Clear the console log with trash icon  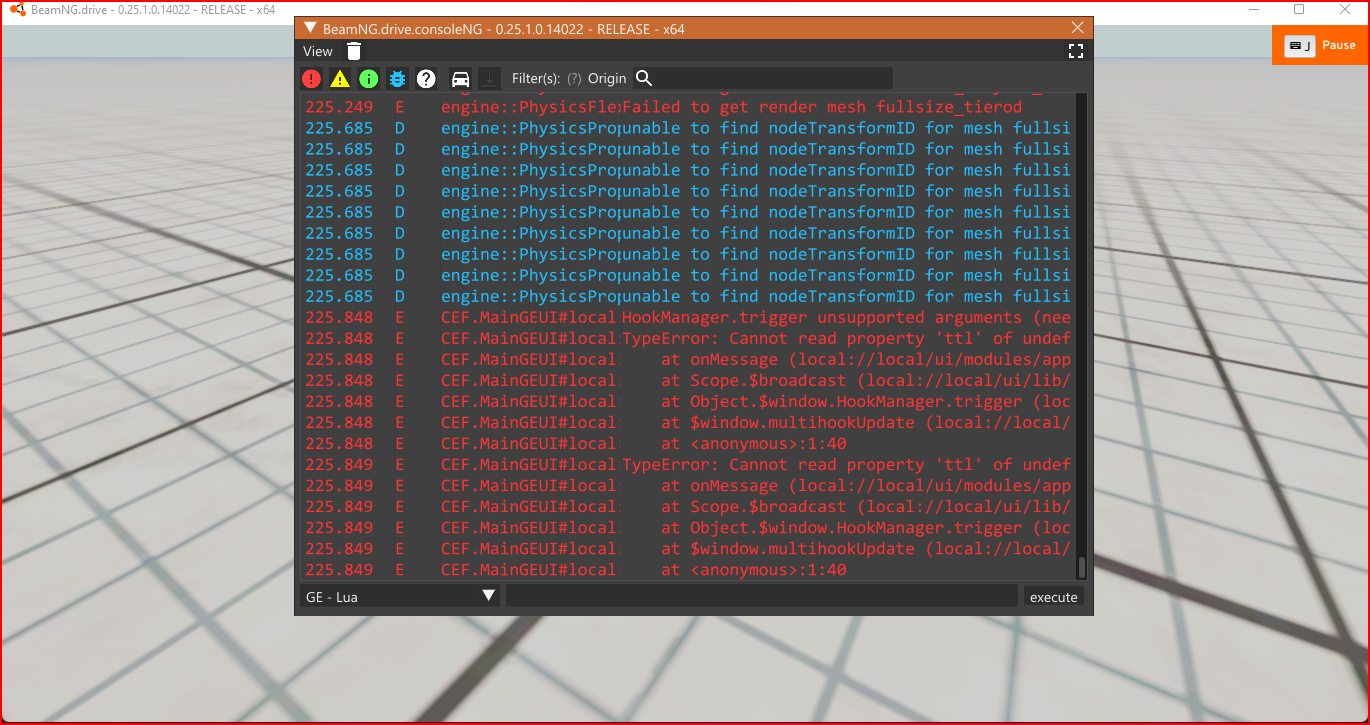pyautogui.click(x=354, y=51)
